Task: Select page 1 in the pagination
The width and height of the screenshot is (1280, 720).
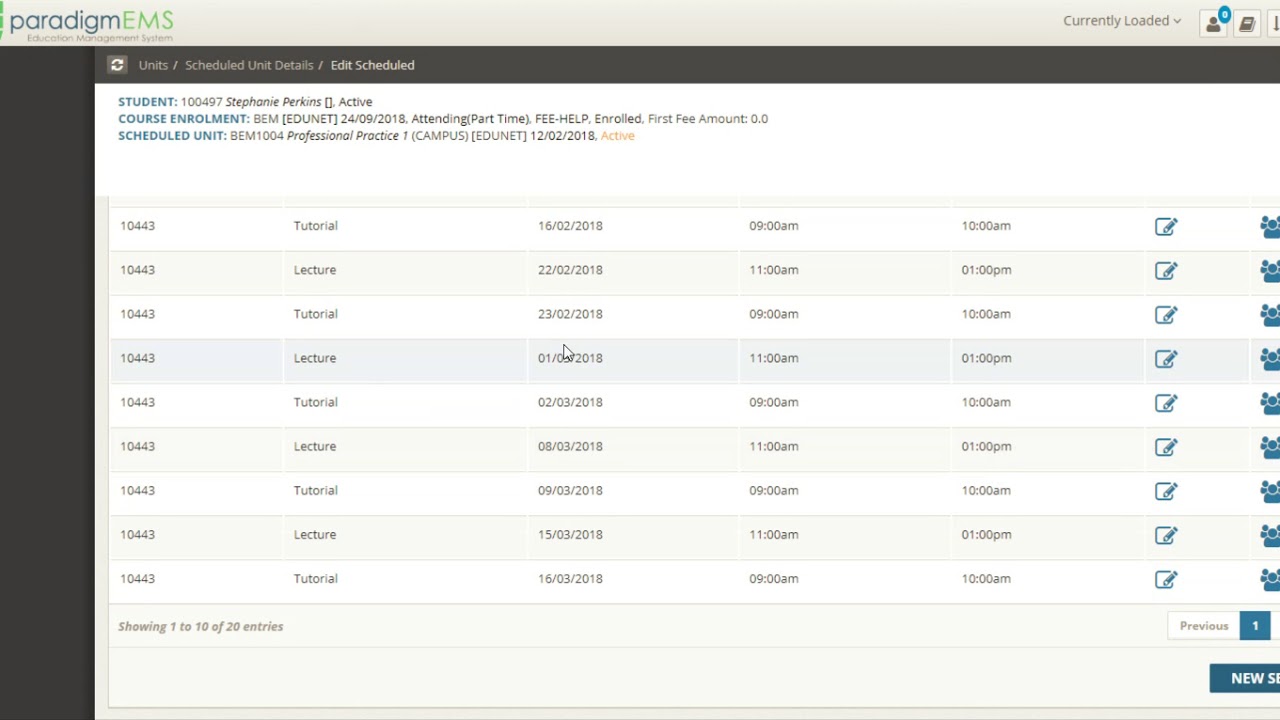Action: [1255, 626]
